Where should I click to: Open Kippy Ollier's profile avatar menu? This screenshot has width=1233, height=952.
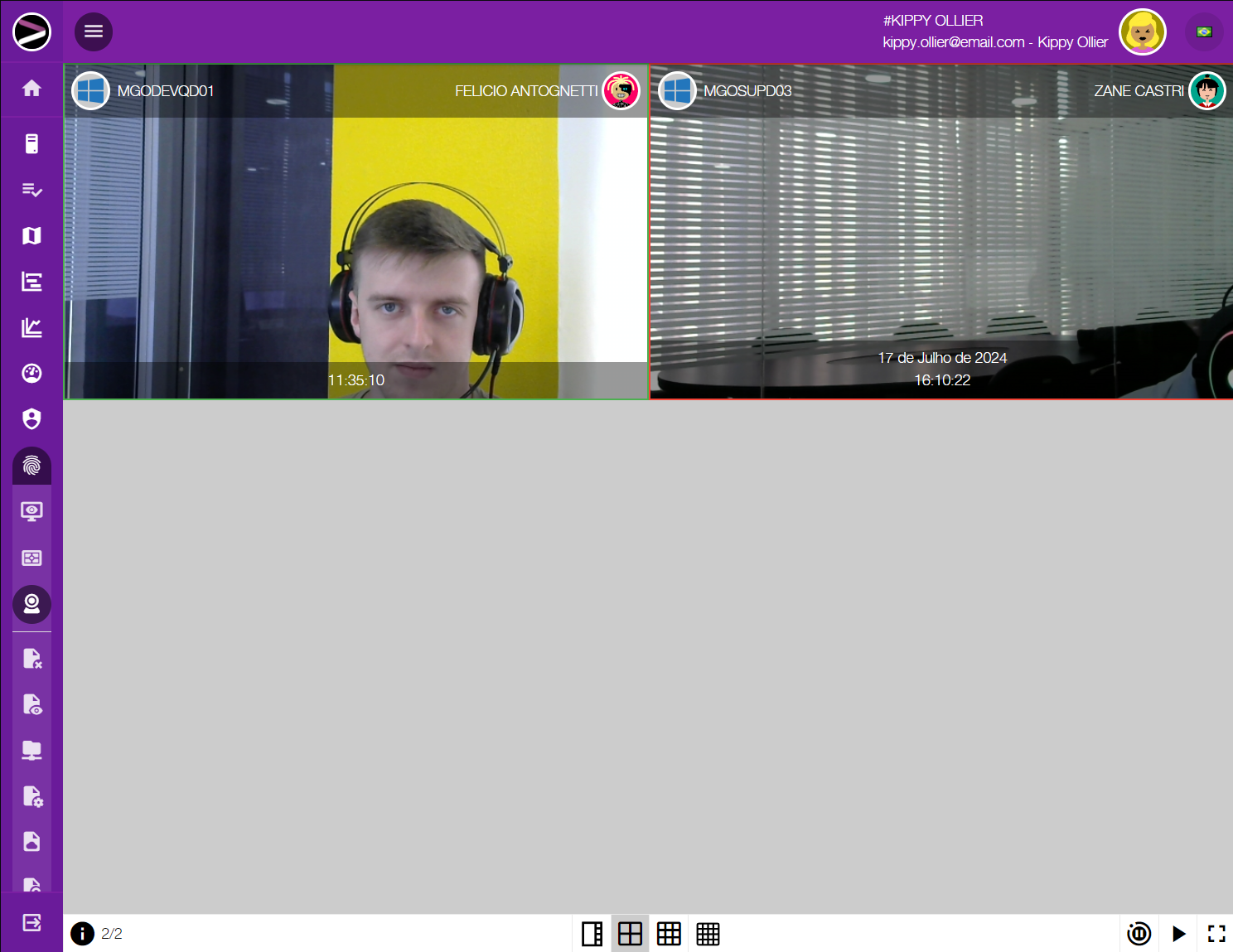[x=1142, y=31]
